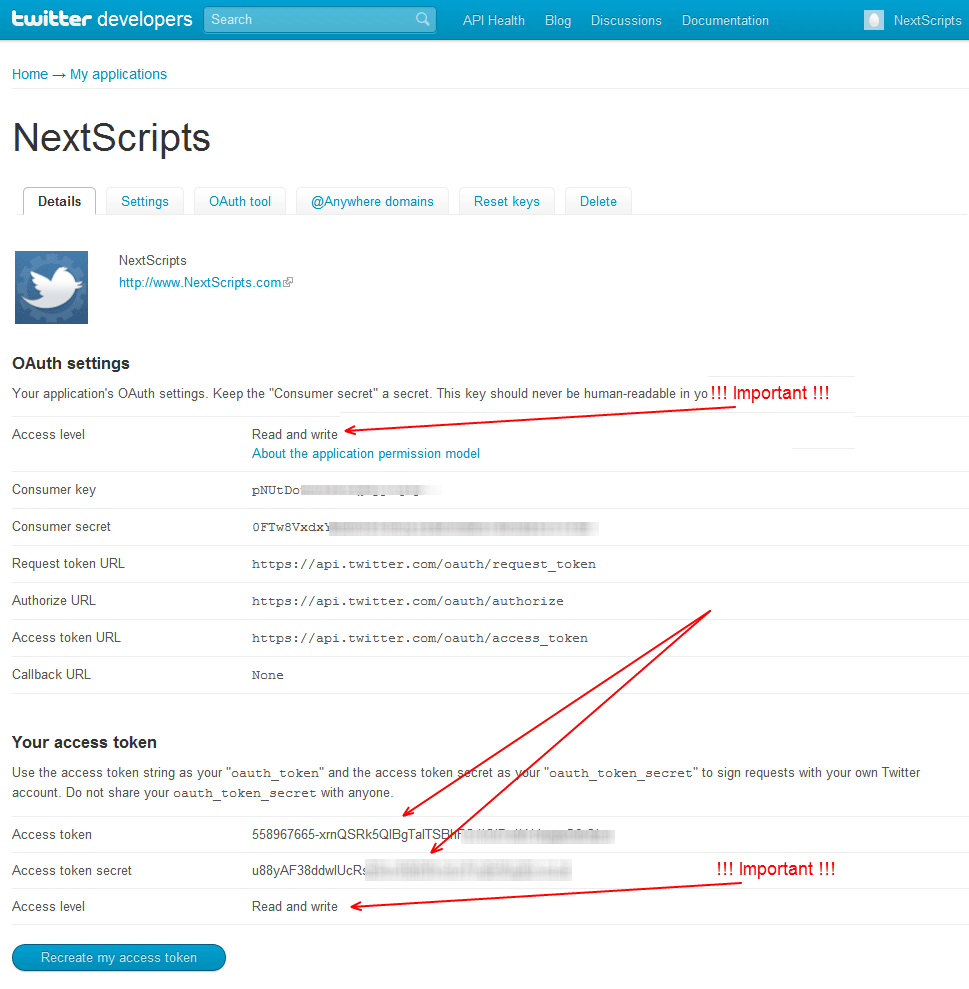Click the external link icon after NextScripts.com
969x989 pixels.
pos(288,283)
